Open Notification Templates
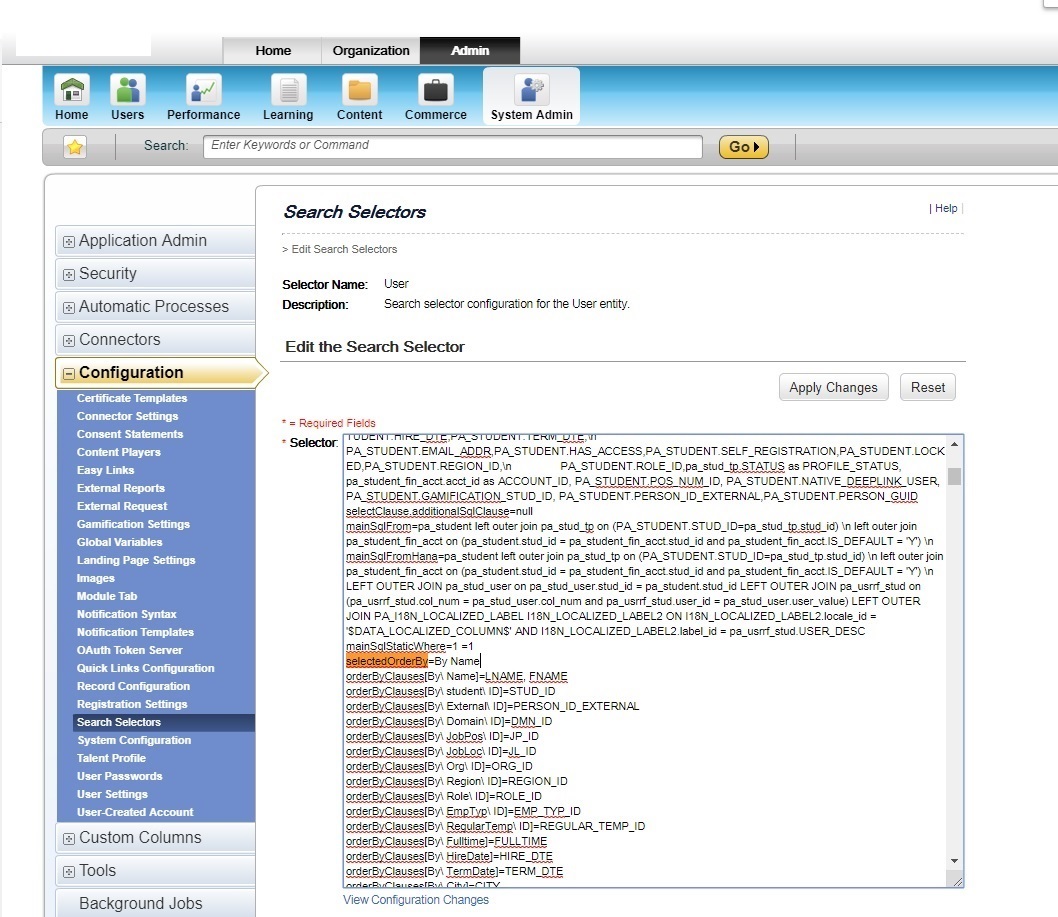 (135, 632)
